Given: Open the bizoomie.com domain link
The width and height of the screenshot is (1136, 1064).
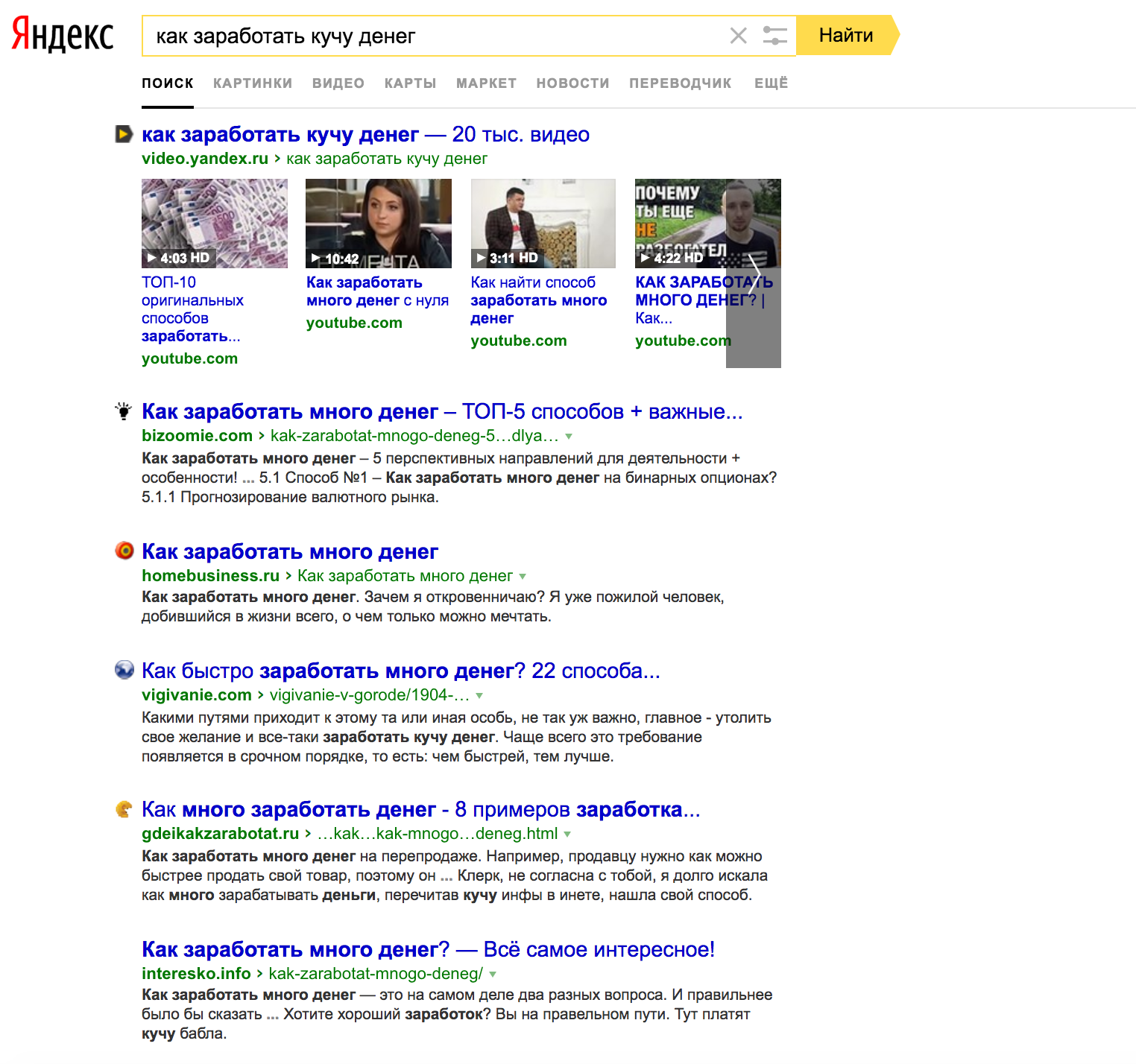Looking at the screenshot, I should [x=198, y=436].
